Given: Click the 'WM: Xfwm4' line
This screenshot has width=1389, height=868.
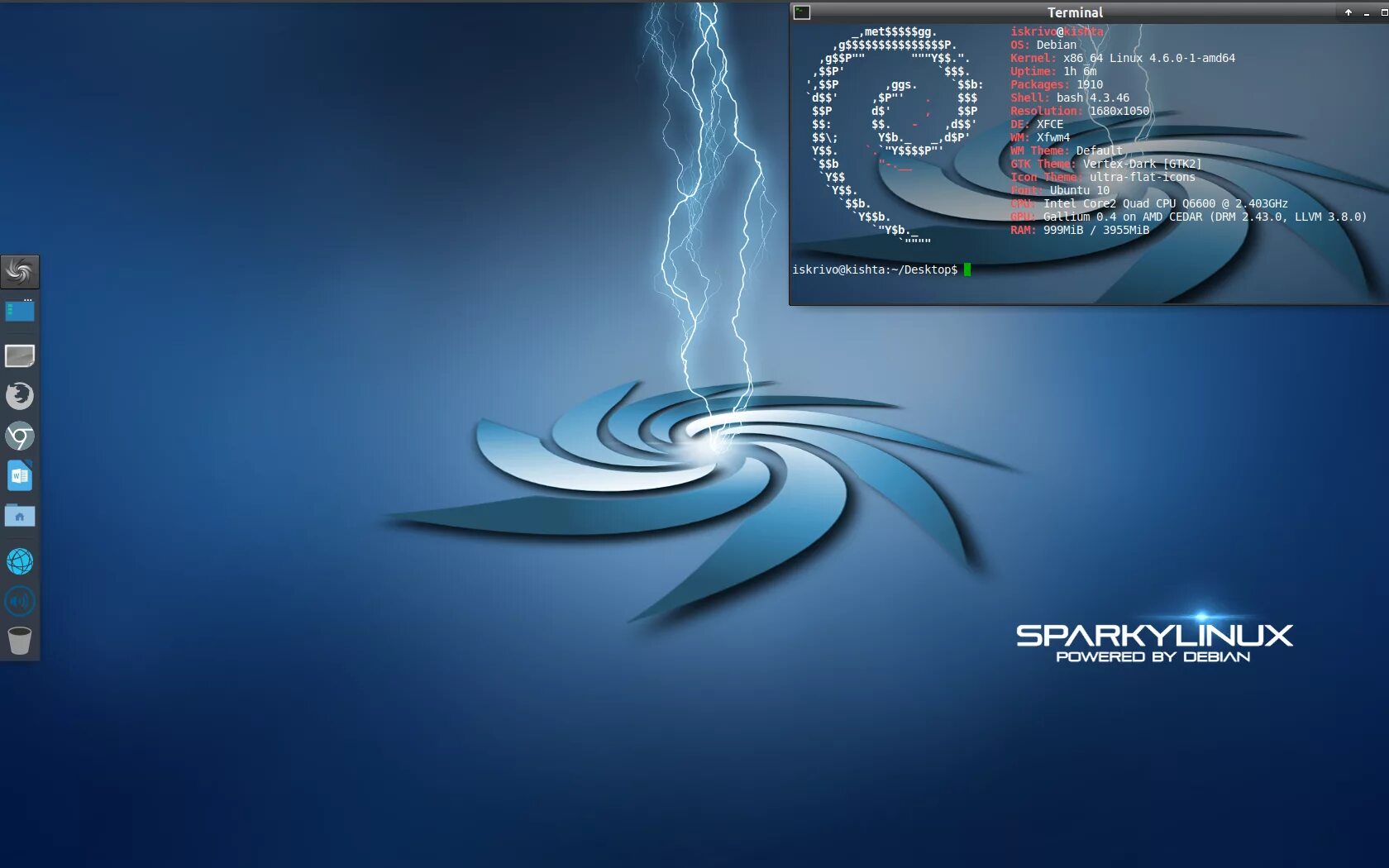Looking at the screenshot, I should point(1040,137).
